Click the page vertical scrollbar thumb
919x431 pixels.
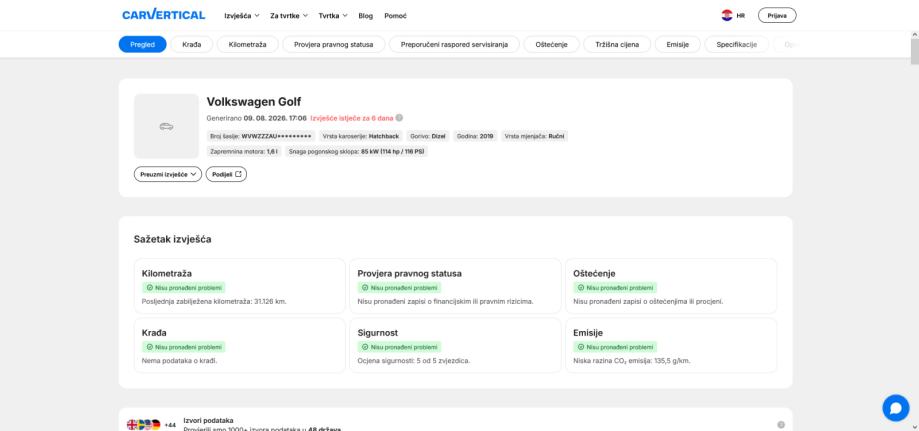(914, 52)
